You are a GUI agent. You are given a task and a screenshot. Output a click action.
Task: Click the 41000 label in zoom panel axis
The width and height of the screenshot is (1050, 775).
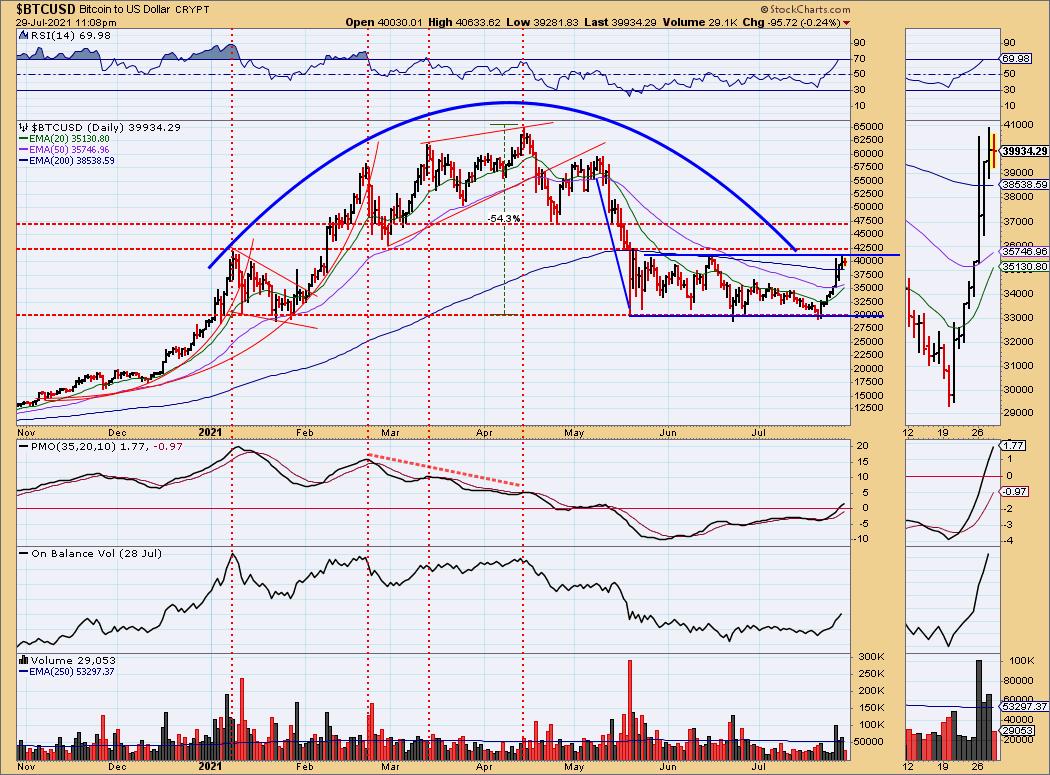pyautogui.click(x=1018, y=125)
